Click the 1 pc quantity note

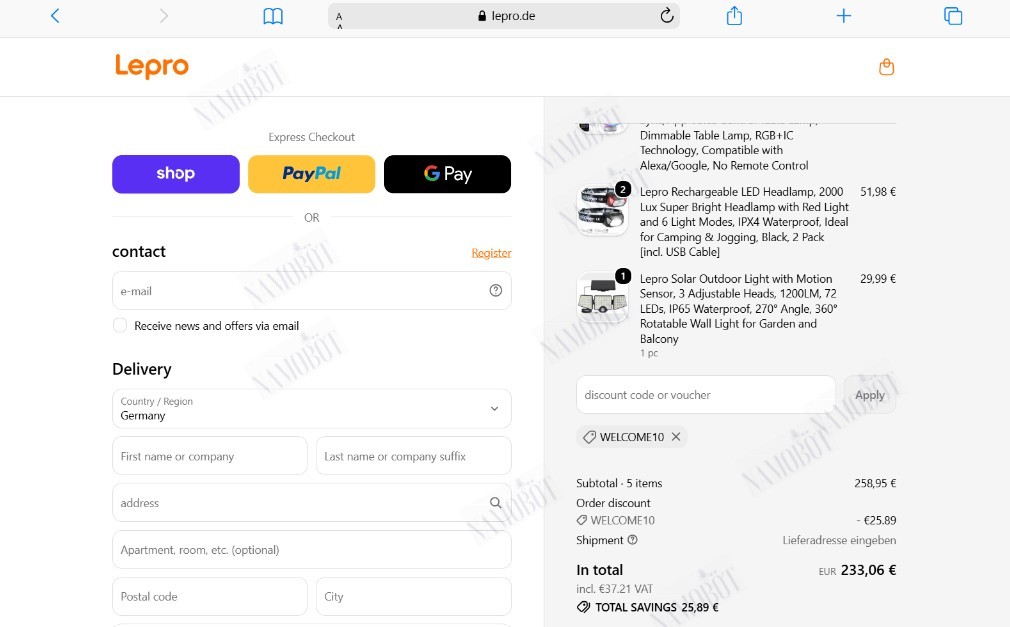(x=649, y=353)
